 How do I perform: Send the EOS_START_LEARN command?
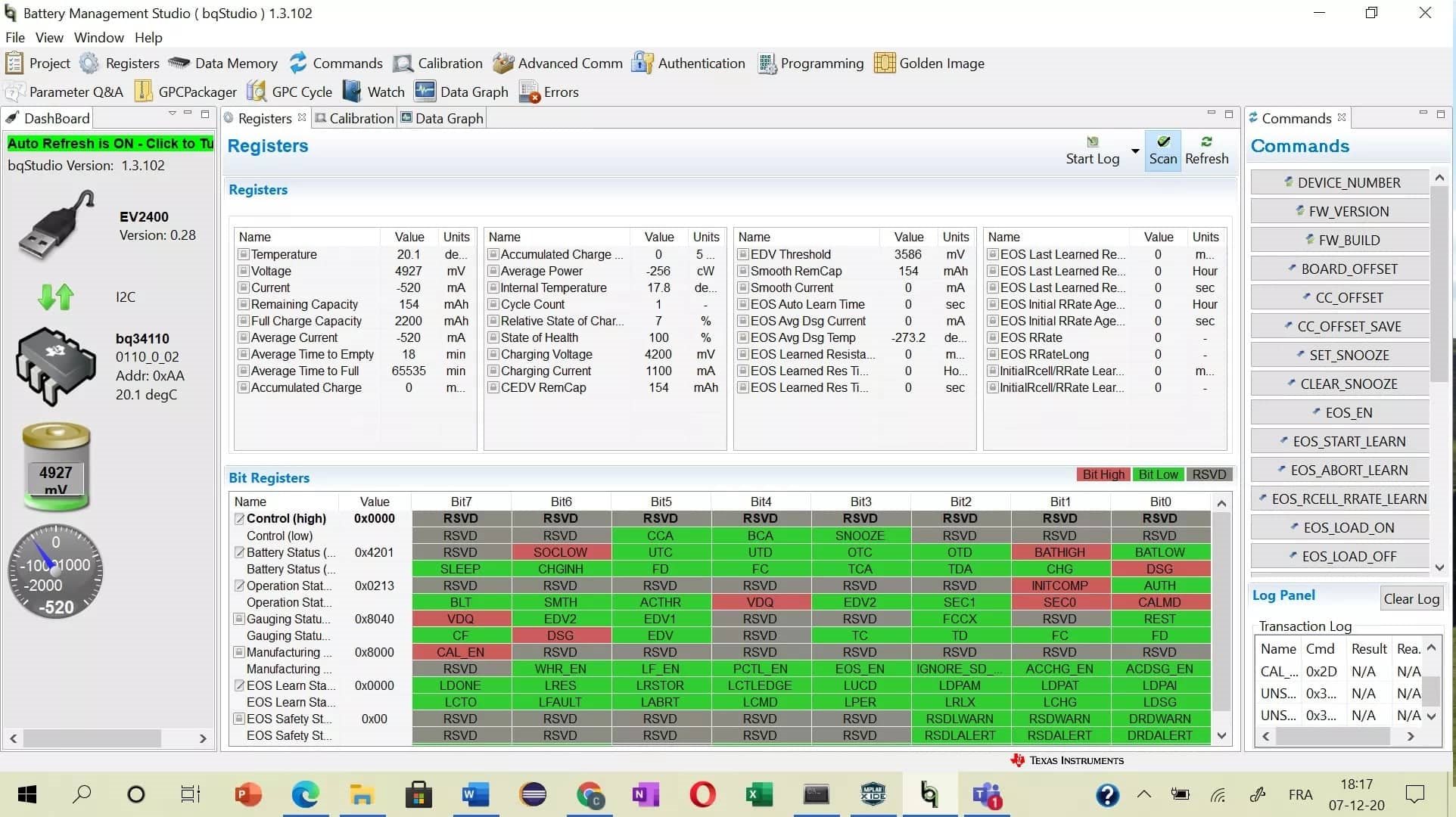click(1340, 442)
